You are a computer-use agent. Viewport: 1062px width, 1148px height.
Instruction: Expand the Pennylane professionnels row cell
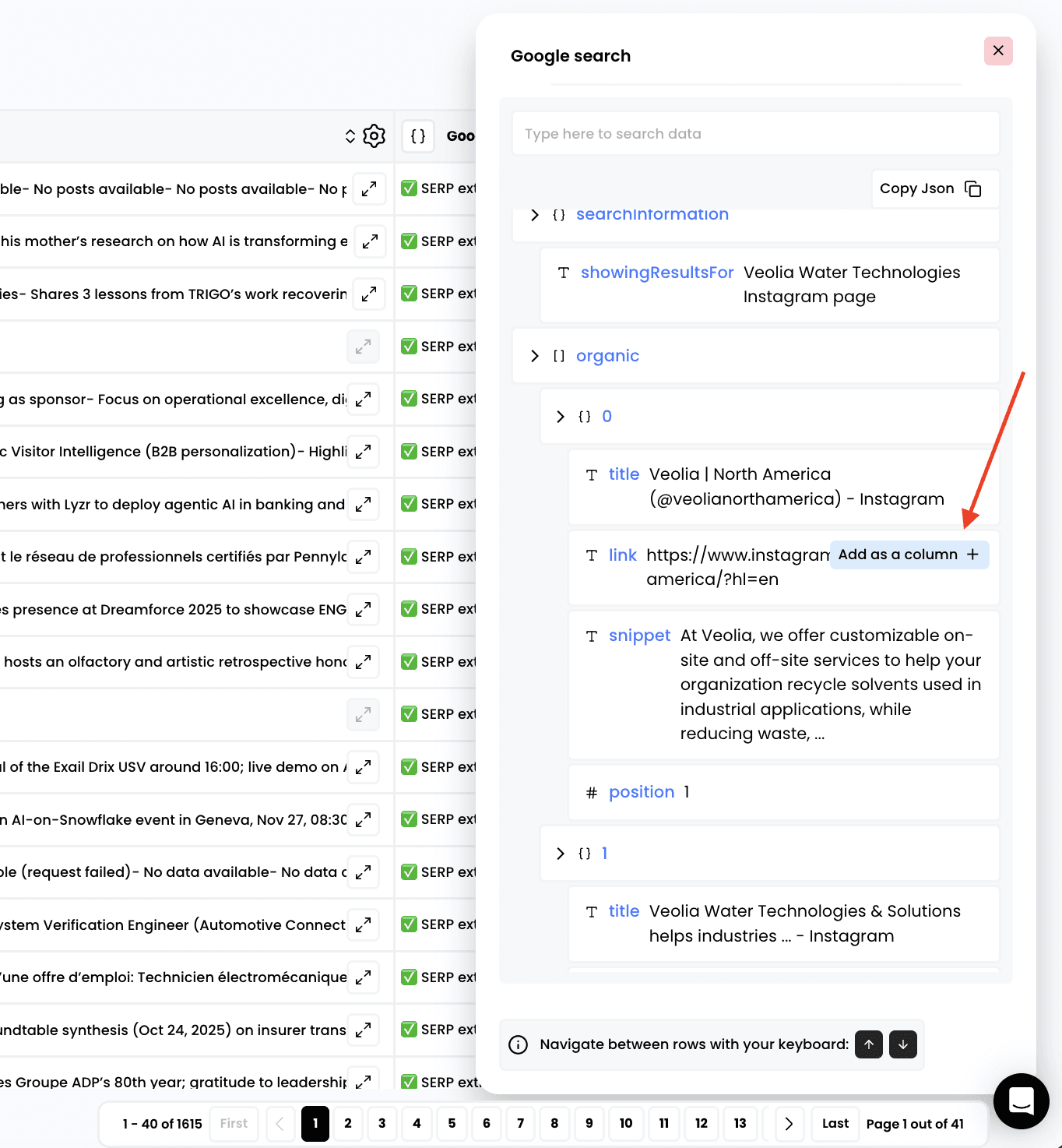pyautogui.click(x=363, y=557)
